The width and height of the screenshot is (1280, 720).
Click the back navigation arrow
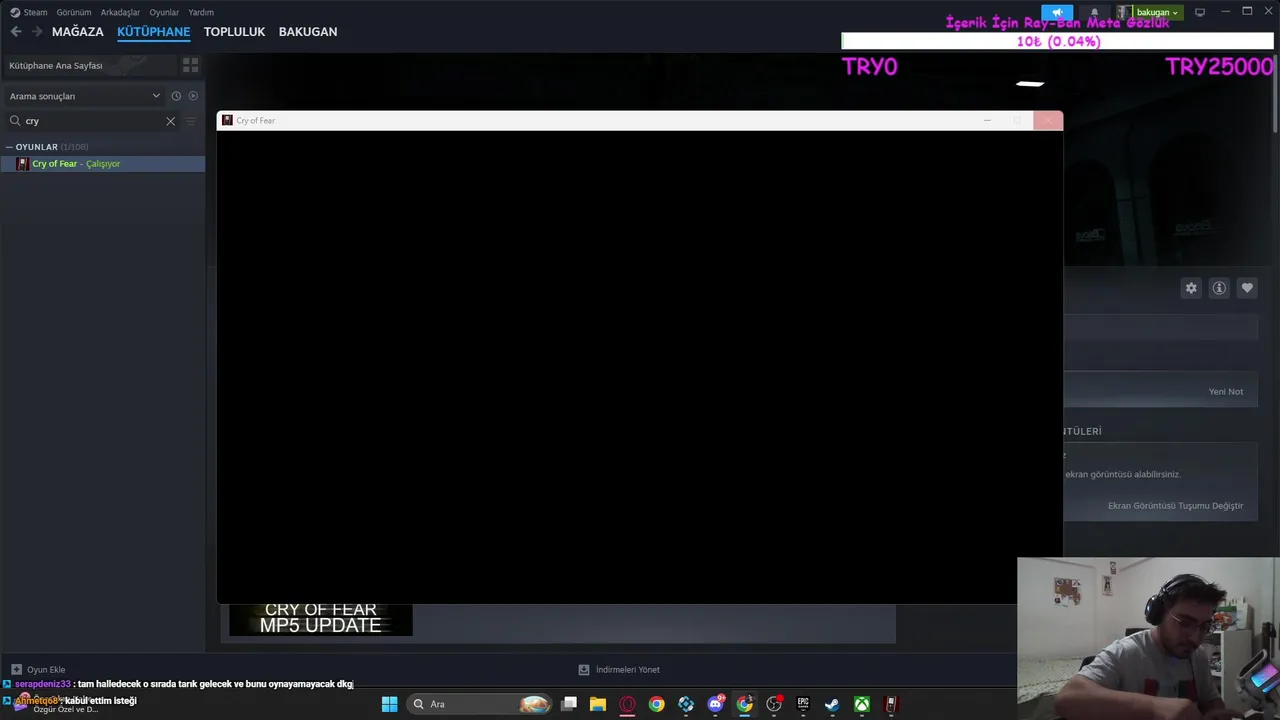[x=16, y=32]
